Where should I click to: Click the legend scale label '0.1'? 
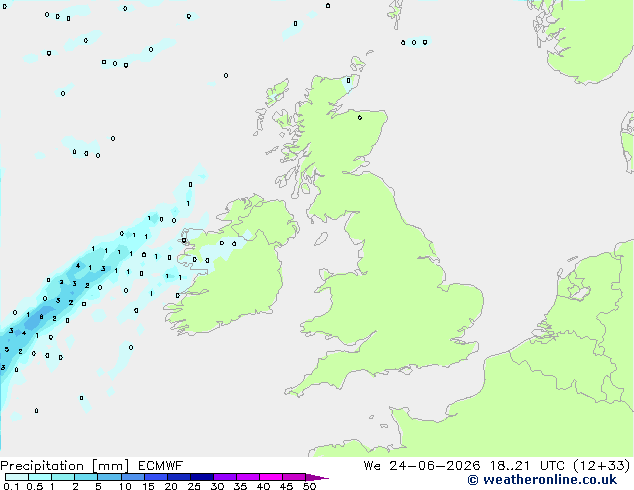click(11, 486)
